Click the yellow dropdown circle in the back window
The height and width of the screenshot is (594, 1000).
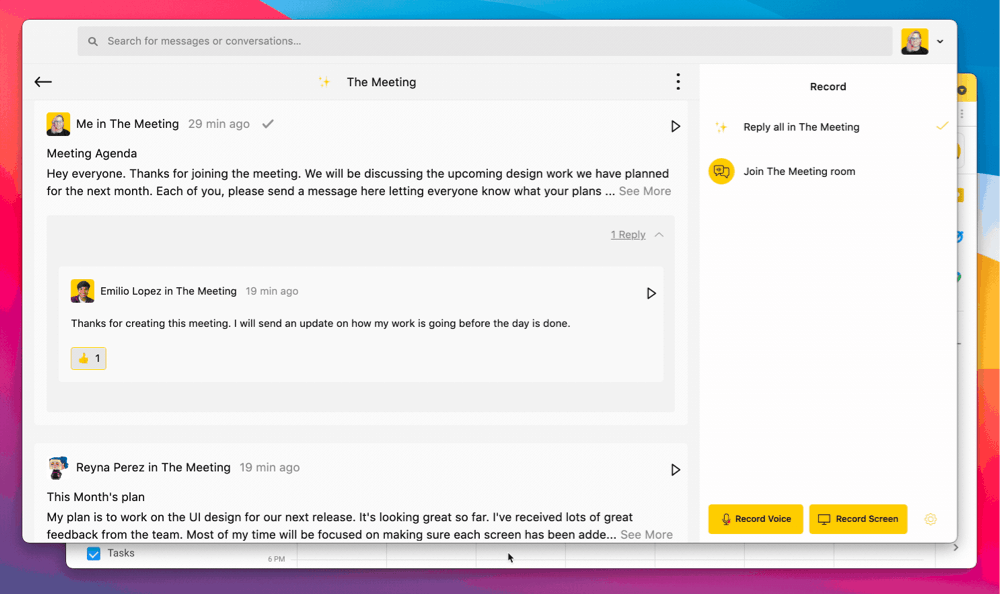coord(962,90)
